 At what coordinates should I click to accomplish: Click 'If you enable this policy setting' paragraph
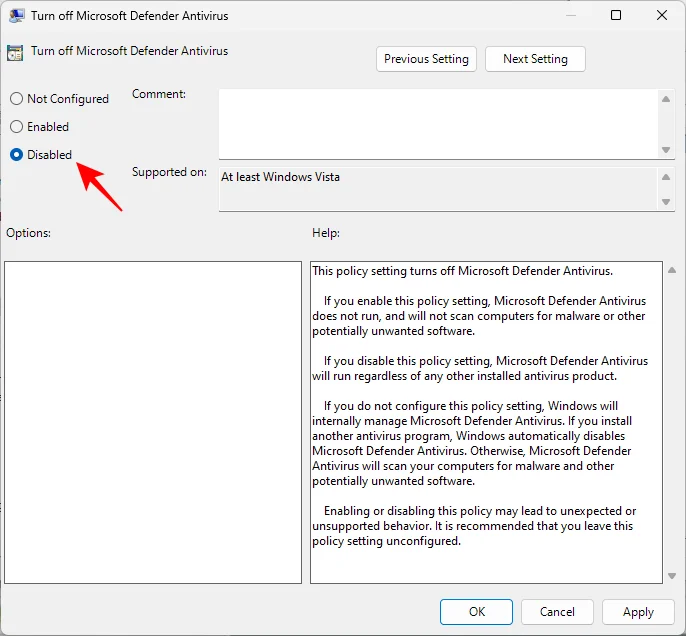coord(479,316)
